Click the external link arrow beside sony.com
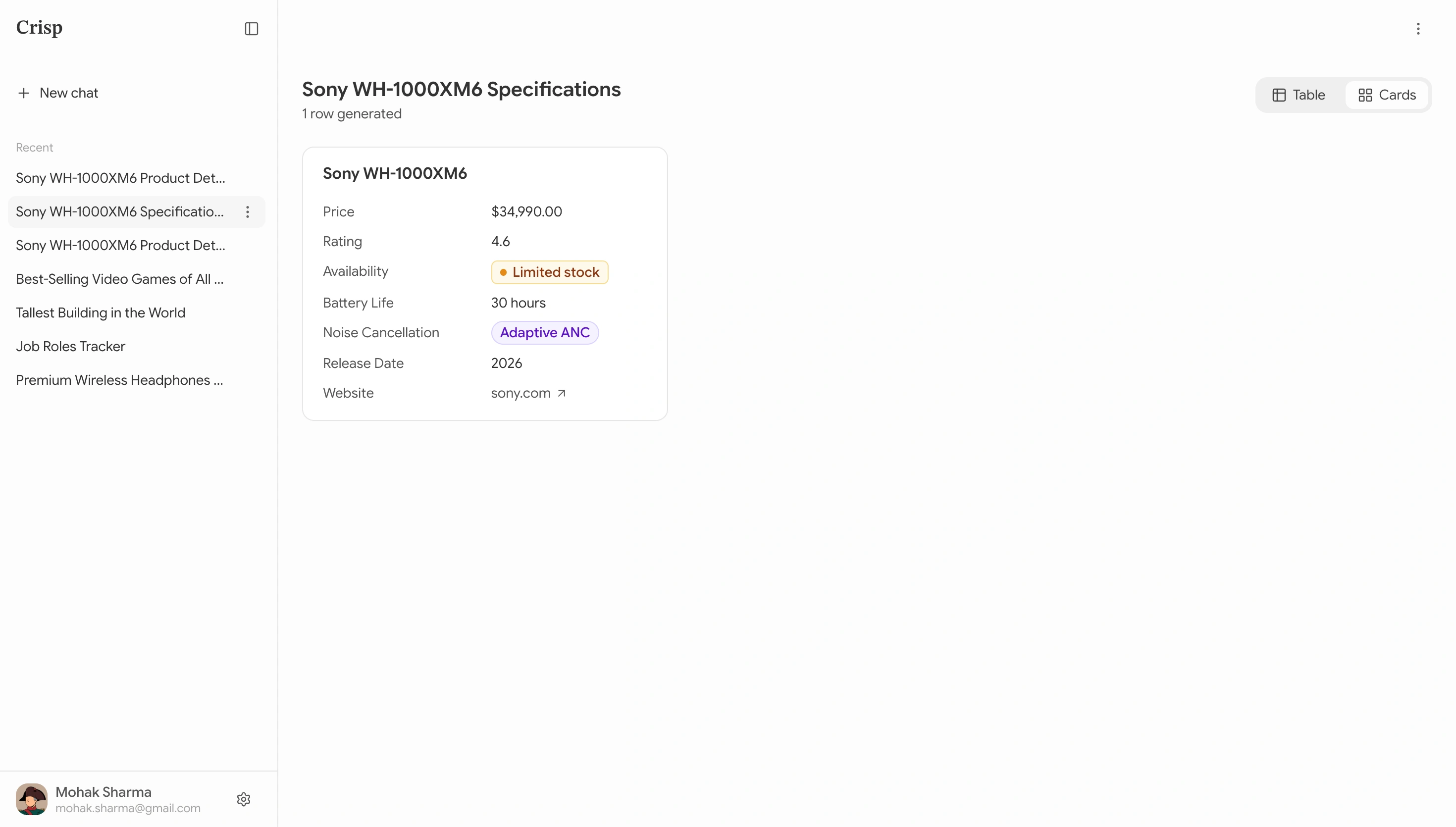The width and height of the screenshot is (1456, 827). click(x=561, y=393)
